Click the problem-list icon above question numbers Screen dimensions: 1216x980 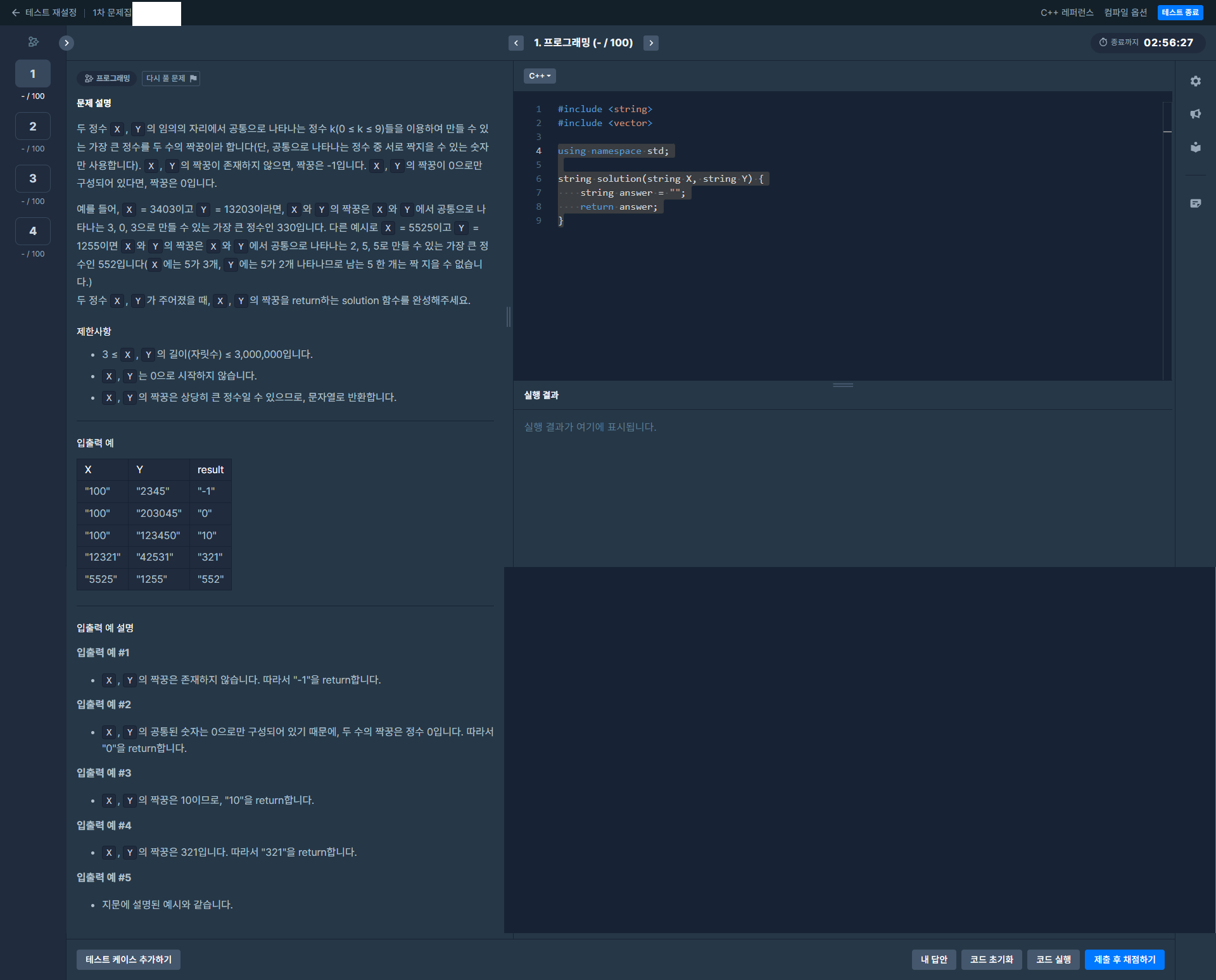pos(33,42)
